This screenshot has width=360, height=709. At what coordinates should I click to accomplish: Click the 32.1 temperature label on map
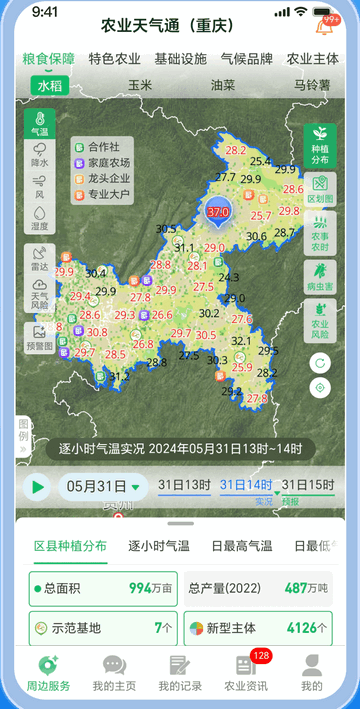pos(241,341)
